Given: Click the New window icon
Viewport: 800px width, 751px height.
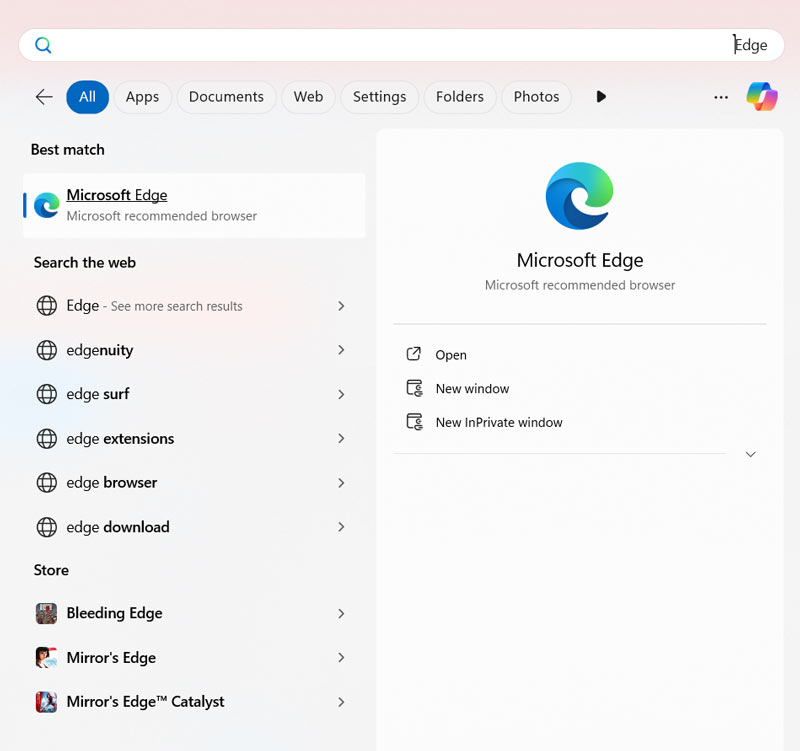Looking at the screenshot, I should (x=414, y=388).
